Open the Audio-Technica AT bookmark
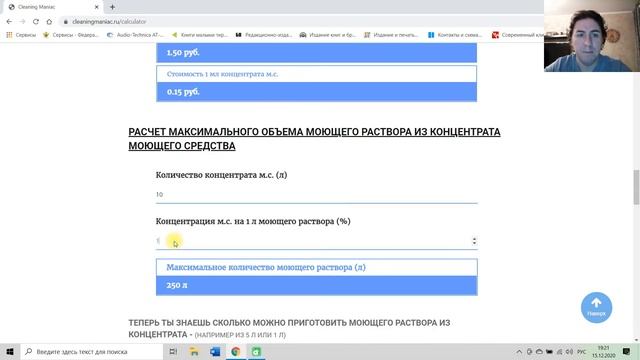 [x=135, y=35]
